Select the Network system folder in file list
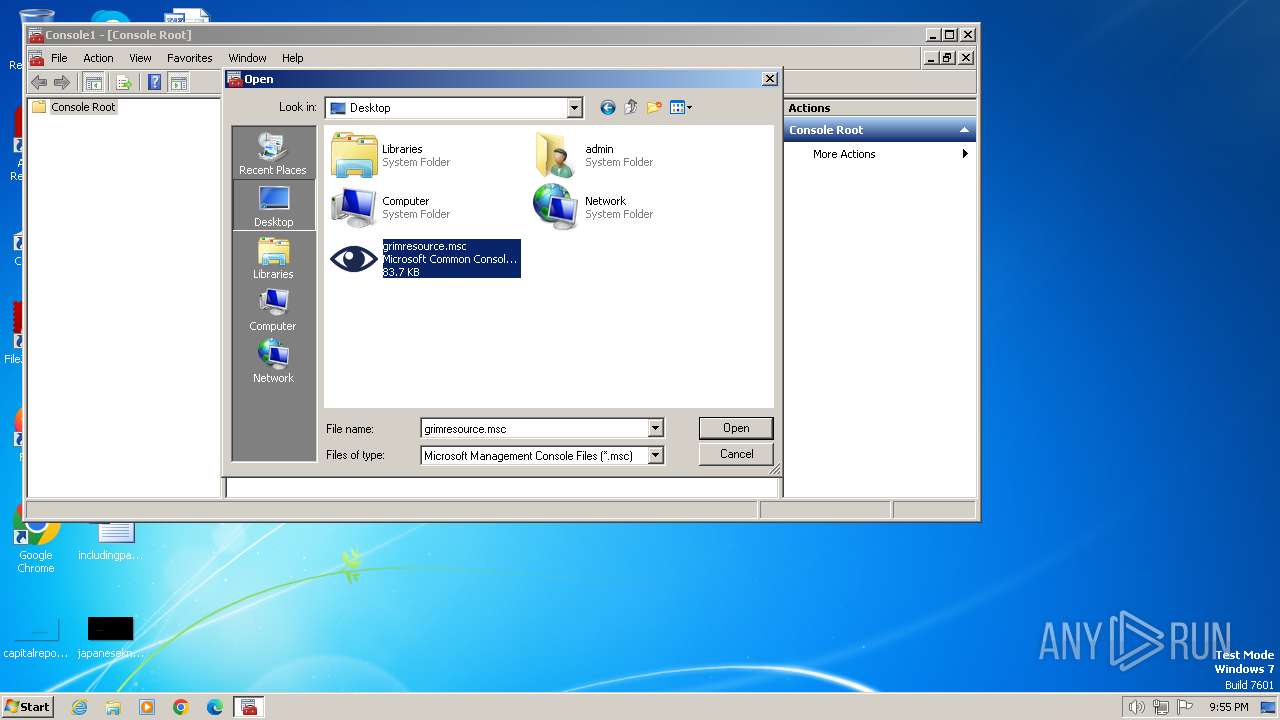Image resolution: width=1280 pixels, height=720 pixels. (x=595, y=207)
